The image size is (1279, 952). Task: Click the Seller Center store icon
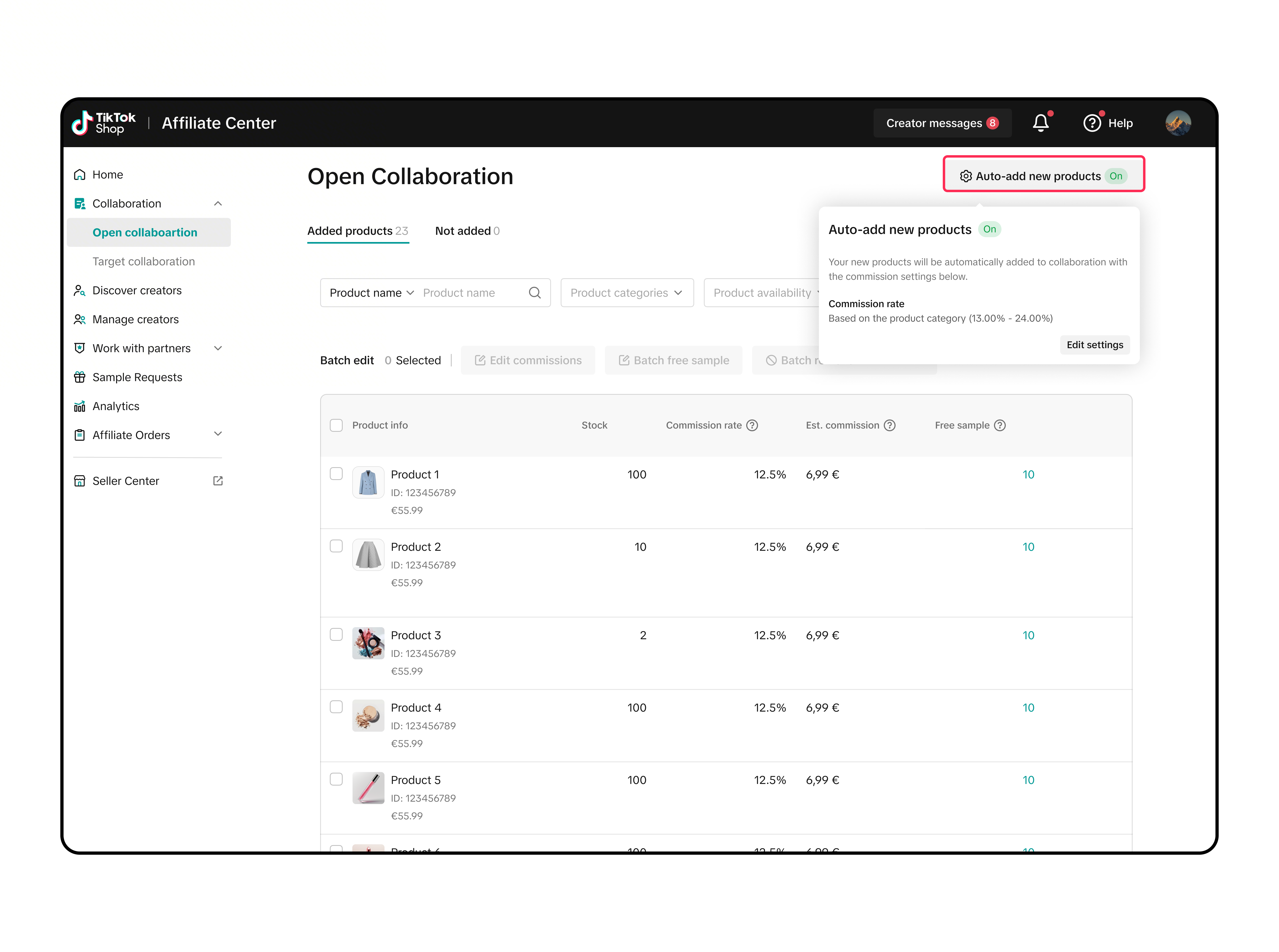80,481
